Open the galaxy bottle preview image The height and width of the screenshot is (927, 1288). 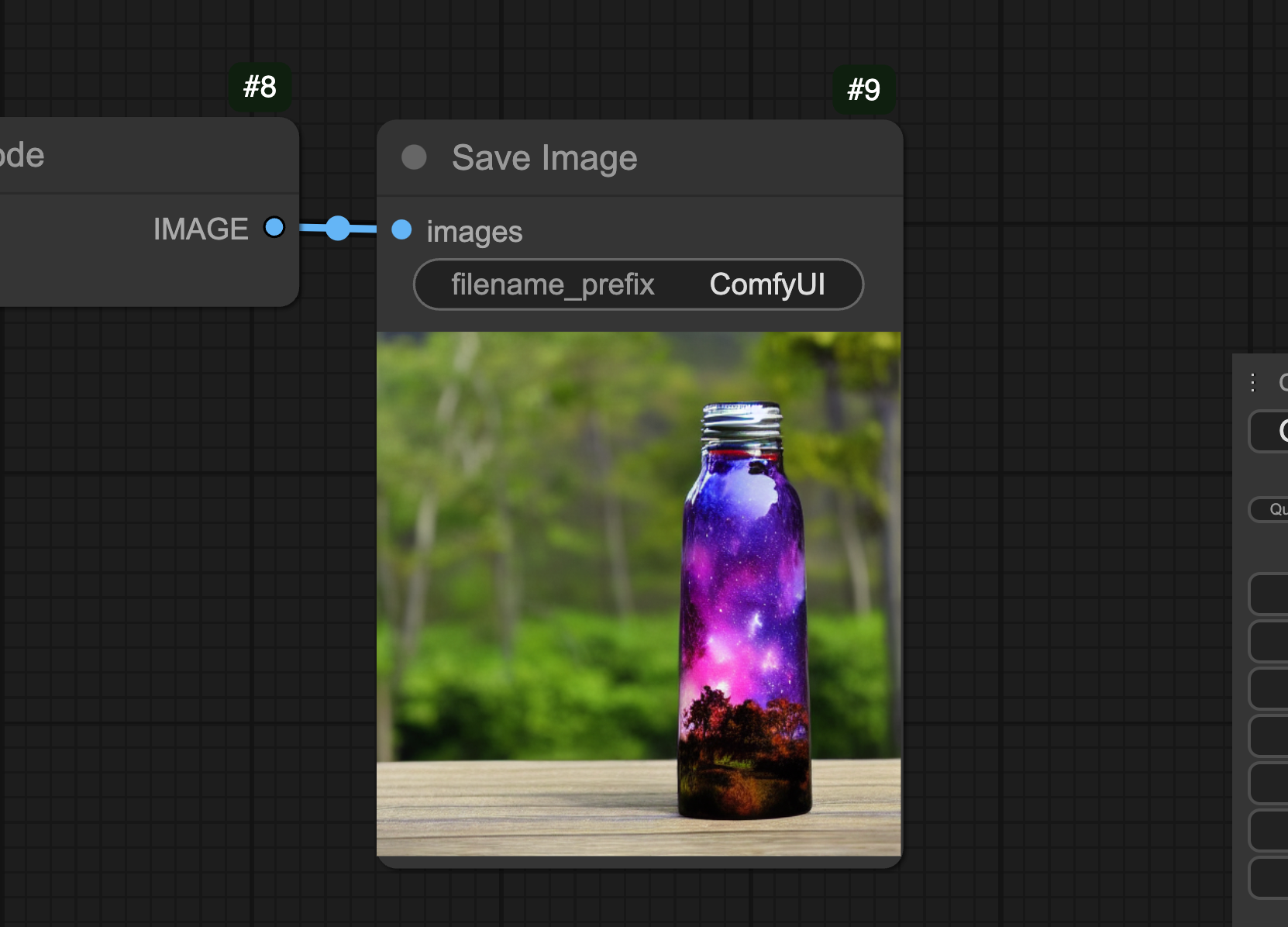639,594
